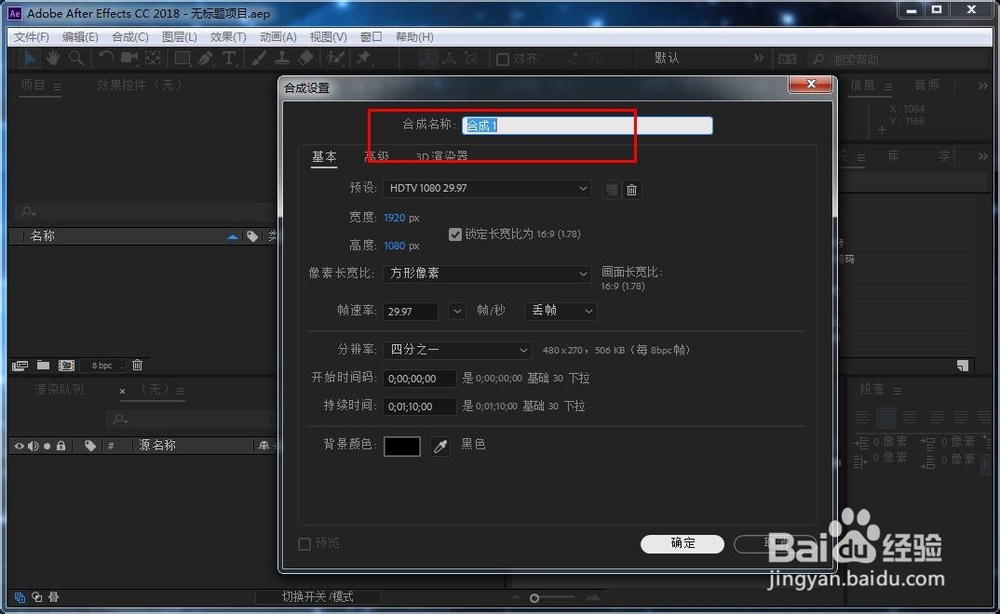The image size is (1000, 614).
Task: Open the Effect menu
Action: pos(228,37)
